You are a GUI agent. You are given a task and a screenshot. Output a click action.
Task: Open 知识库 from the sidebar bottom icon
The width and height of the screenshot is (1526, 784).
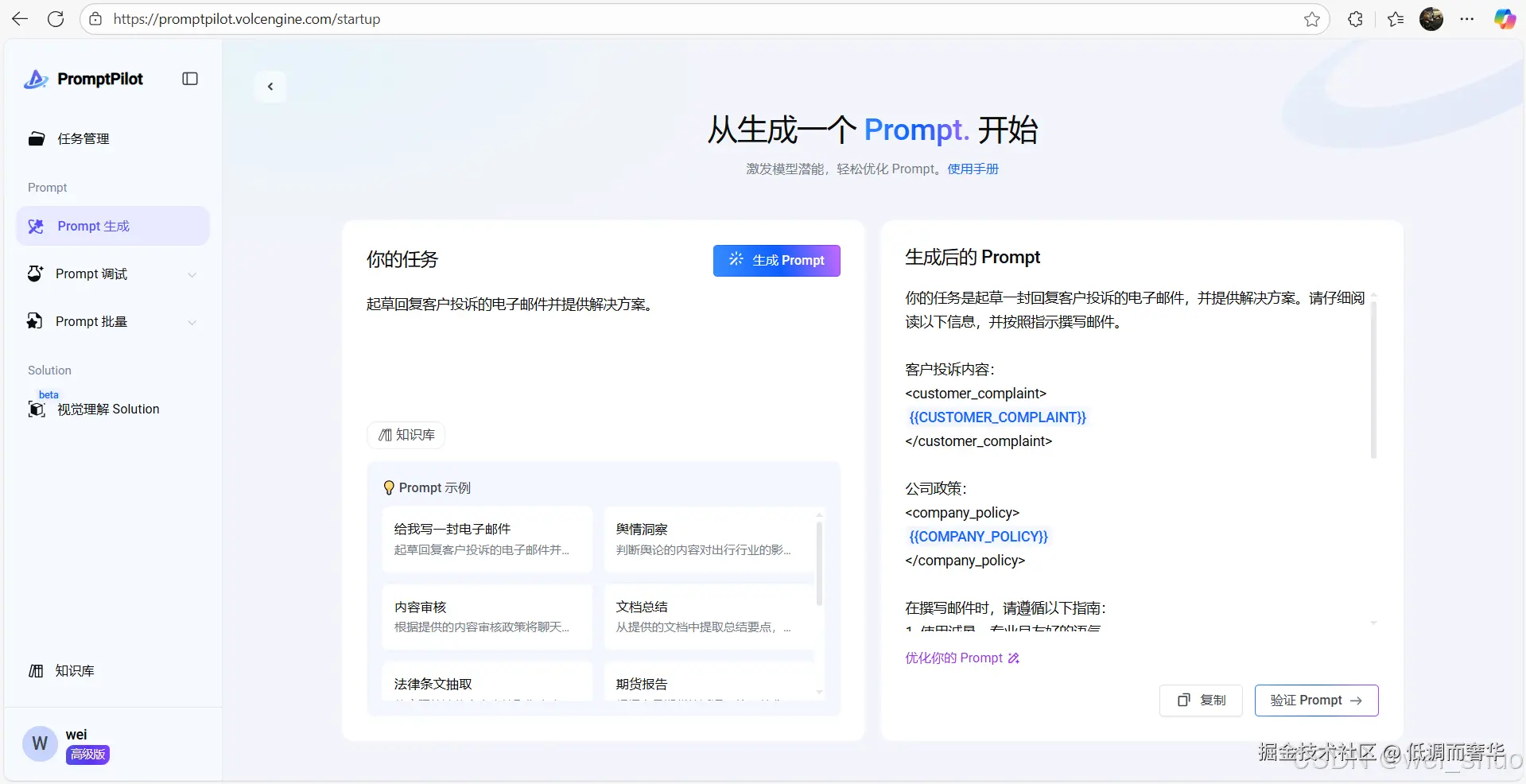(x=36, y=670)
